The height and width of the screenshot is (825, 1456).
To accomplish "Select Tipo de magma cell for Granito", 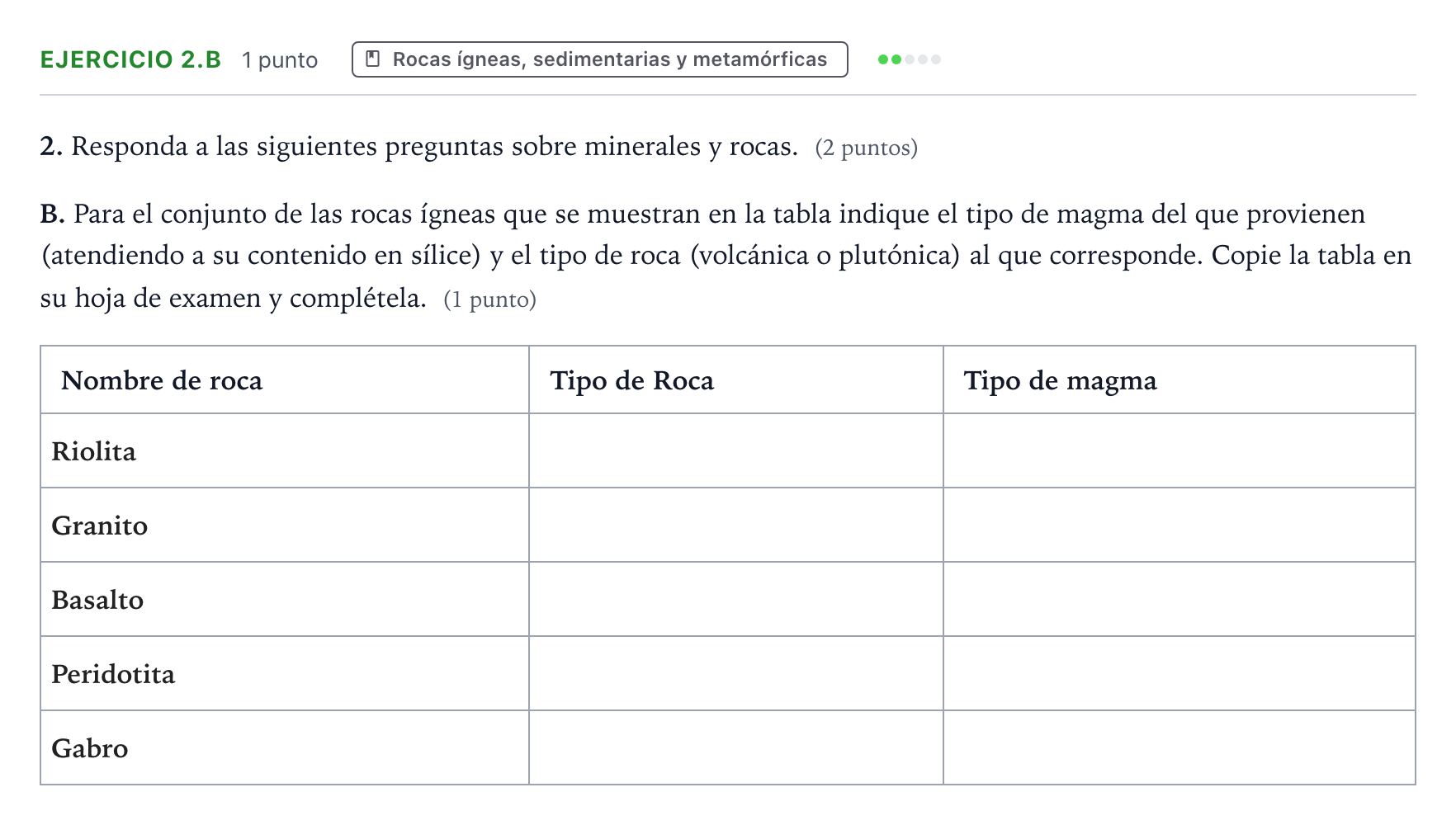I will tap(1179, 525).
